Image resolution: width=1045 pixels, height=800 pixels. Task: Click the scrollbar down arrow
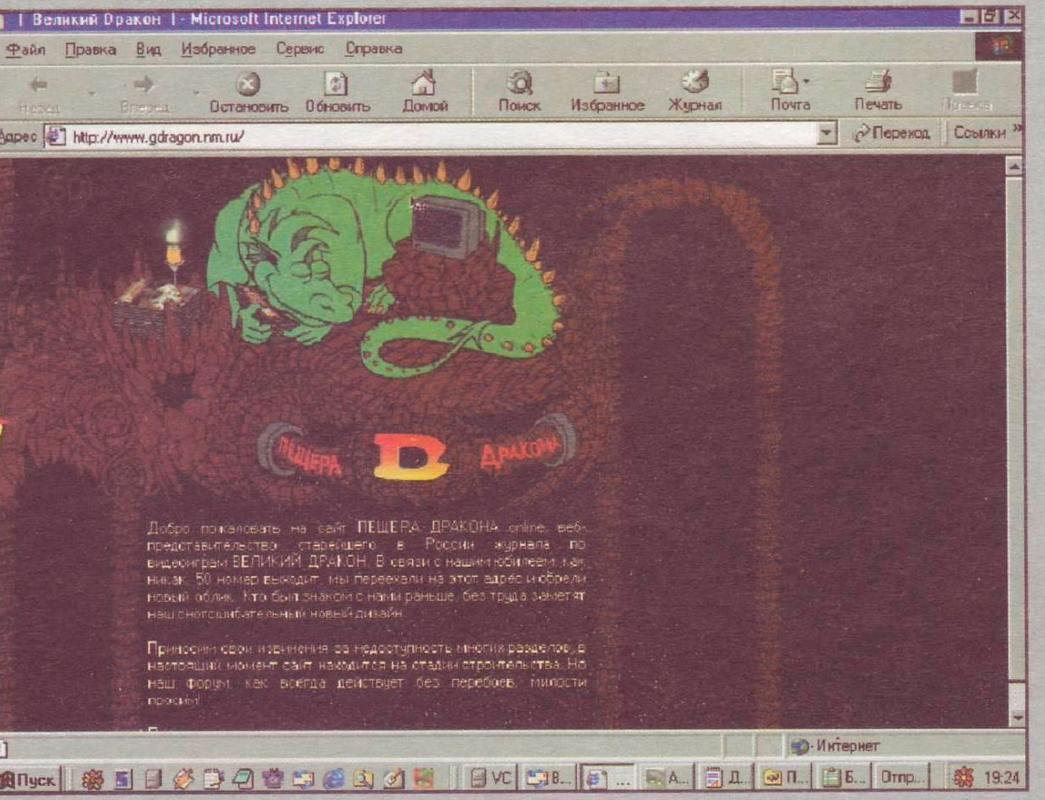click(1016, 718)
